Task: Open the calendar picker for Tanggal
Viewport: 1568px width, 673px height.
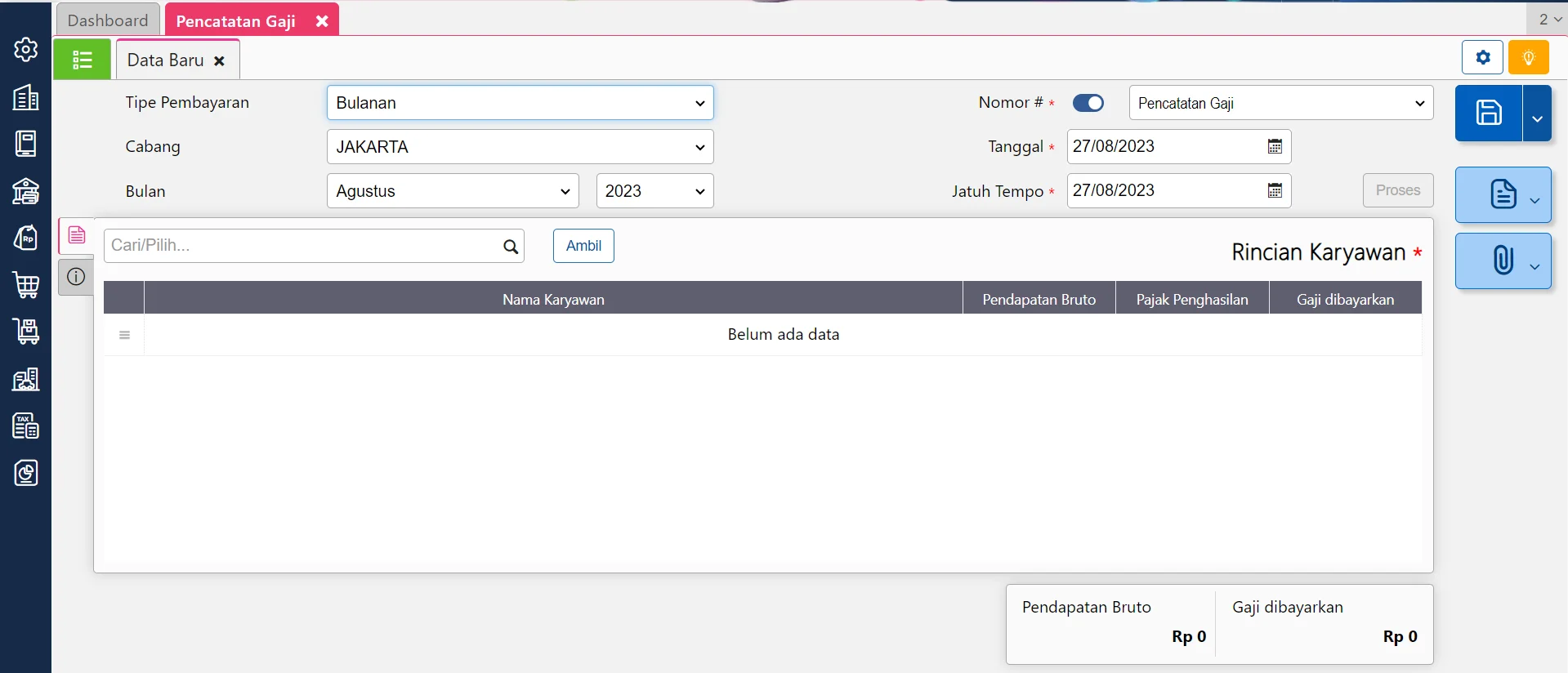Action: point(1274,147)
